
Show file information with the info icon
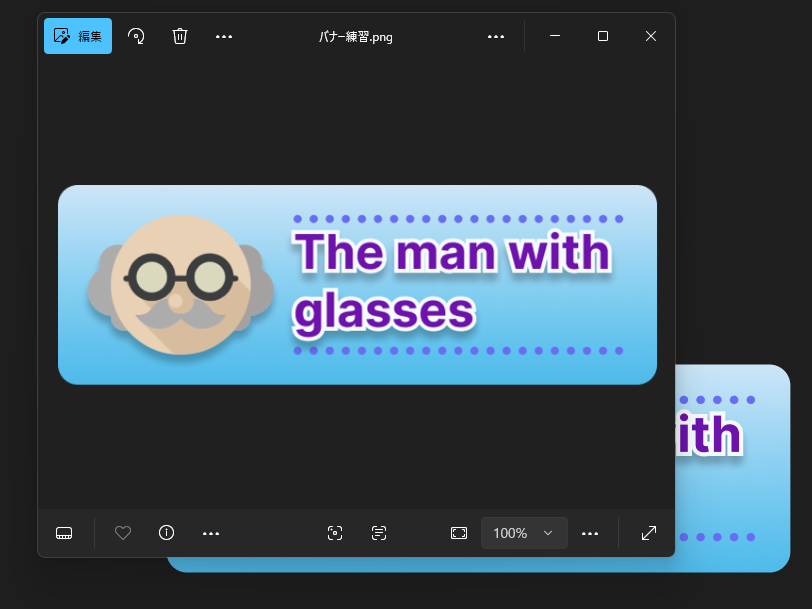click(x=167, y=533)
